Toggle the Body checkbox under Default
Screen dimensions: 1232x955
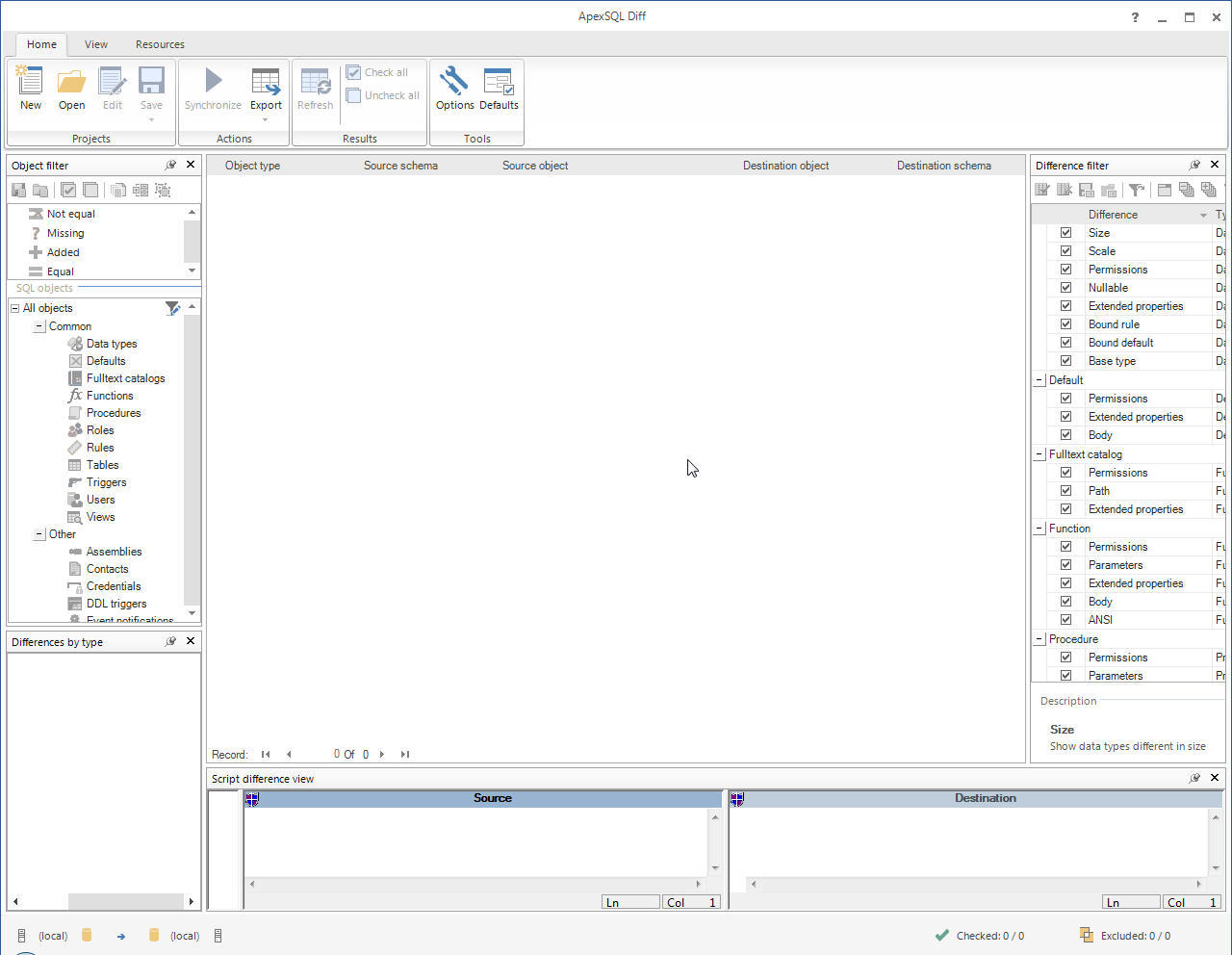coord(1065,434)
